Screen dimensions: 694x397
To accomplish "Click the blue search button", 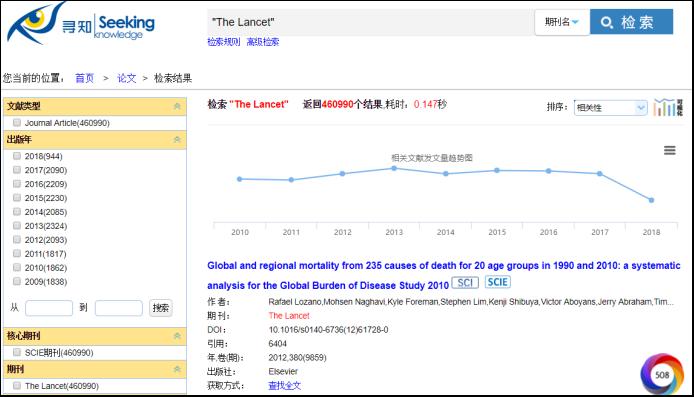I will [631, 22].
